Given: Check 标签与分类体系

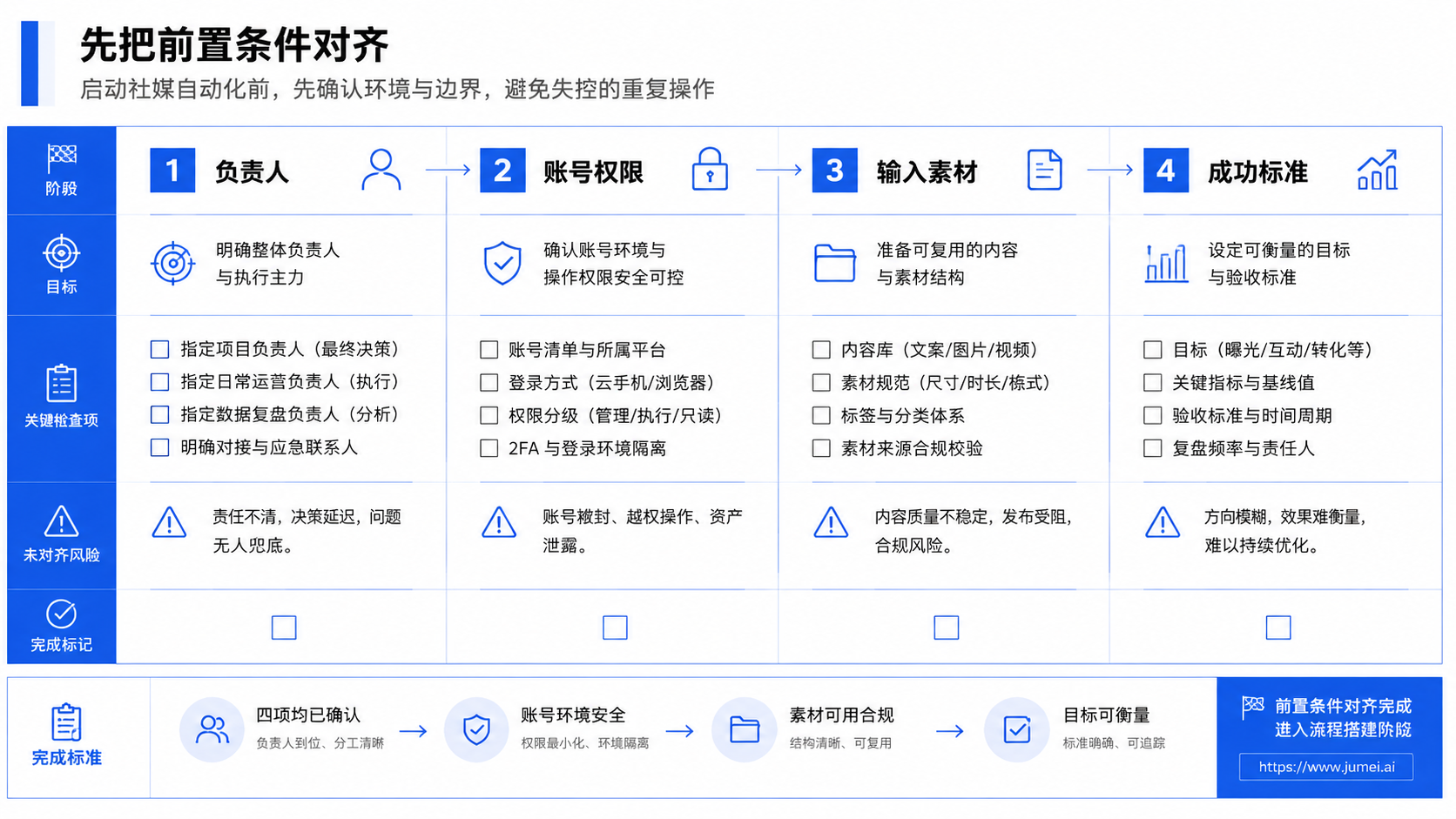Looking at the screenshot, I should pos(821,416).
